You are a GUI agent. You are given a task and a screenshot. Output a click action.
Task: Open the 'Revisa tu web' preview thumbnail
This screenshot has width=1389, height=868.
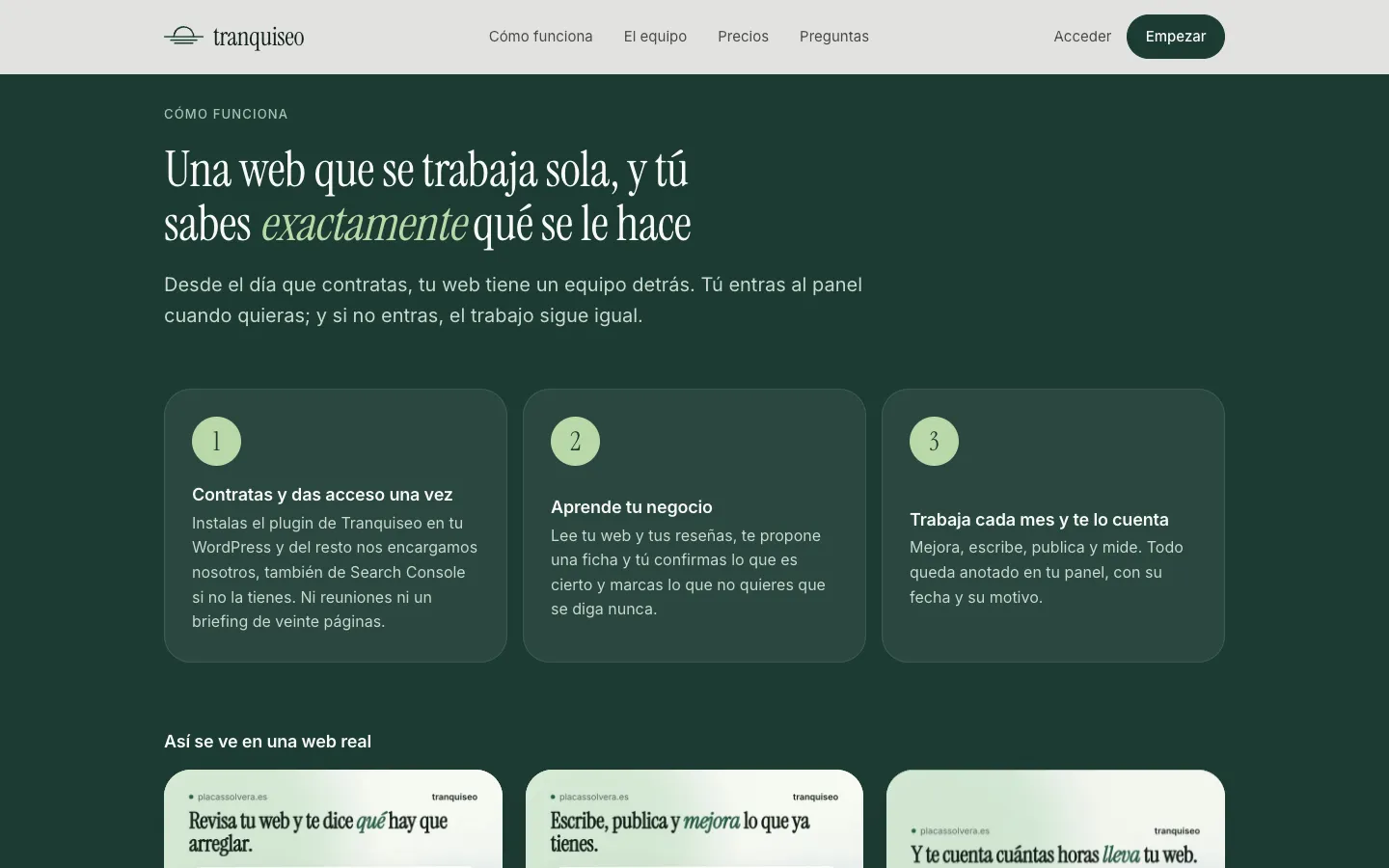(x=333, y=819)
